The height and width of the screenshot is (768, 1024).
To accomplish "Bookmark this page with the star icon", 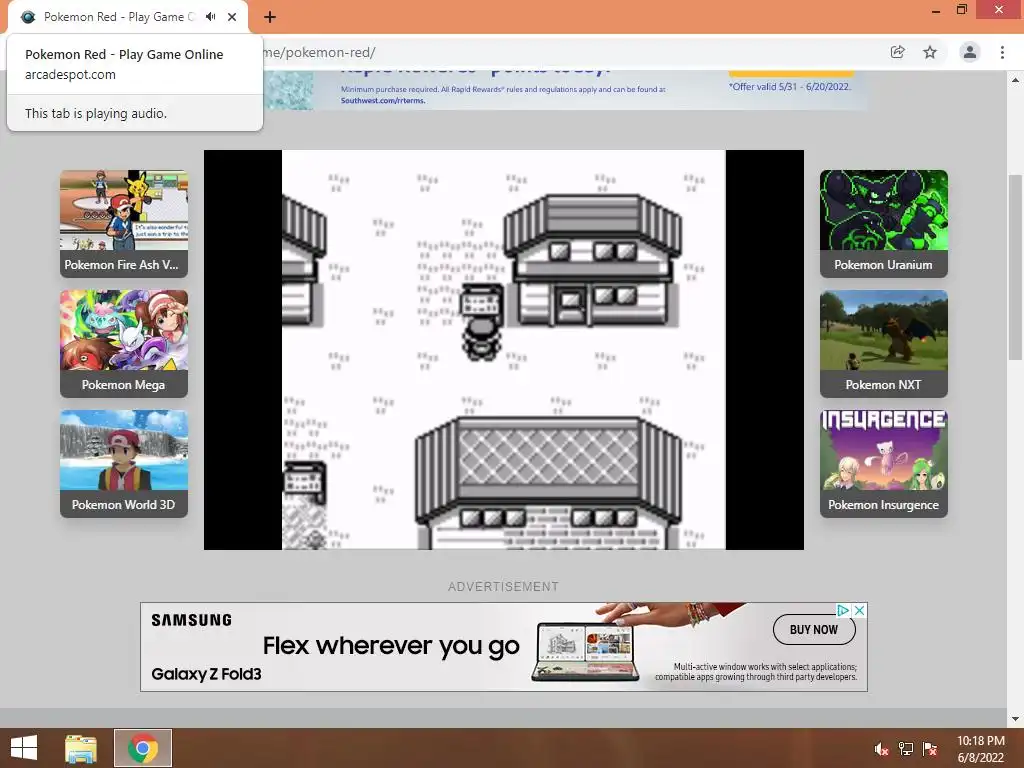I will 930,52.
